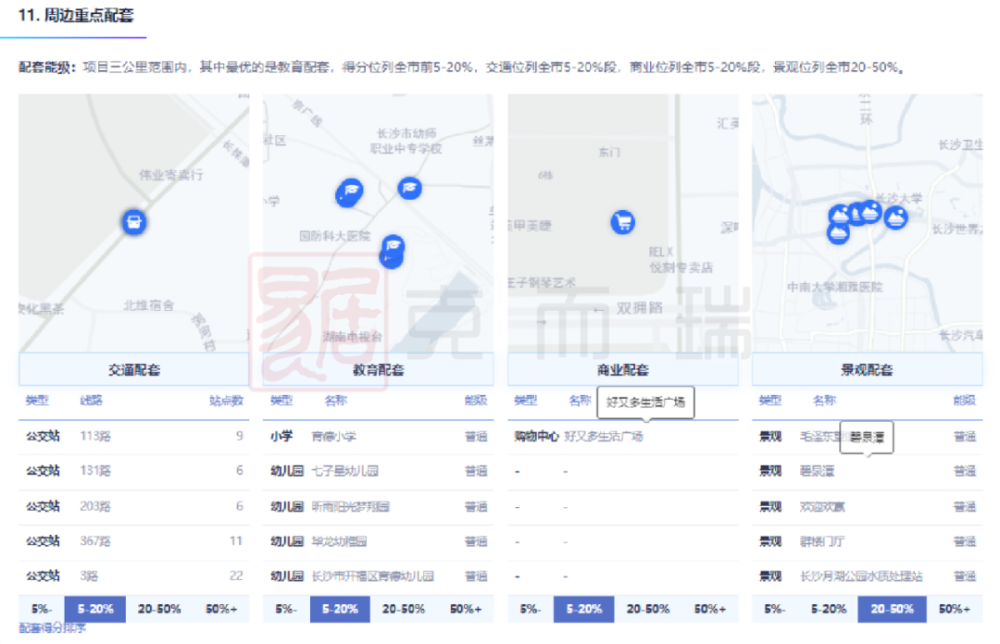Select the 20-50% segment under education table
This screenshot has height=644, width=1000.
coord(405,609)
